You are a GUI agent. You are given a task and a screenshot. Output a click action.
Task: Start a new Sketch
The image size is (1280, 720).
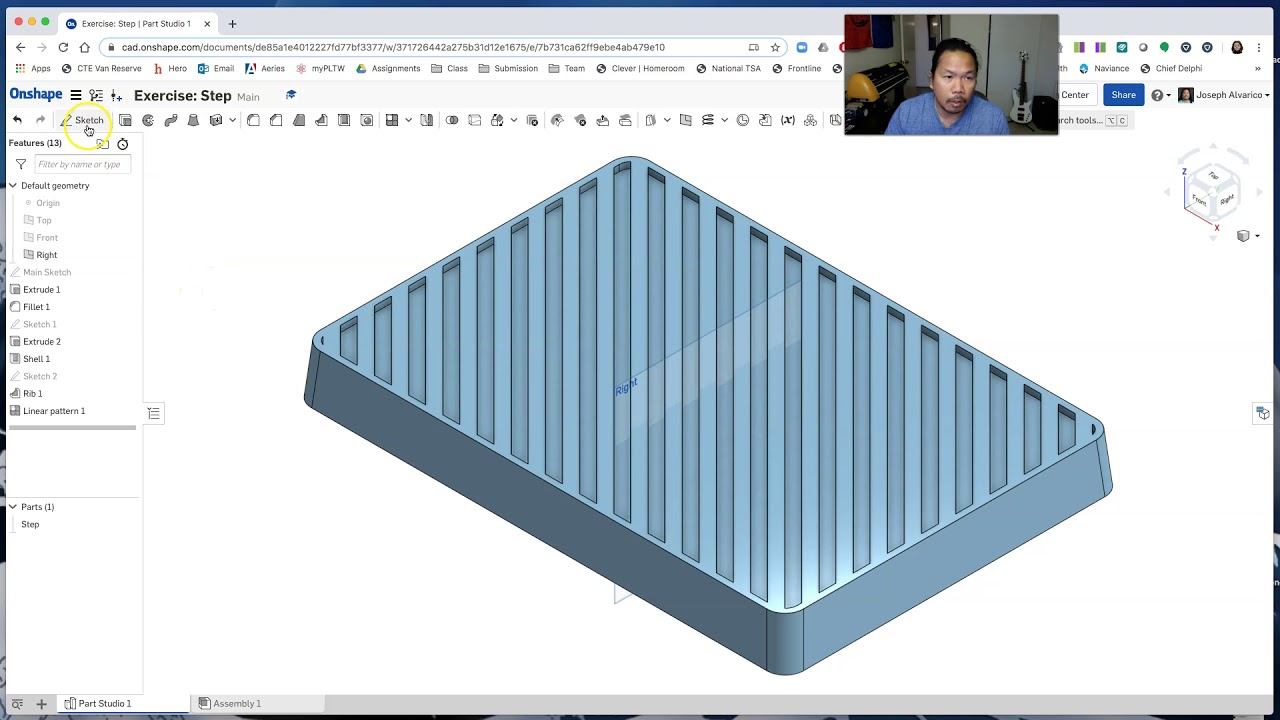pyautogui.click(x=82, y=120)
